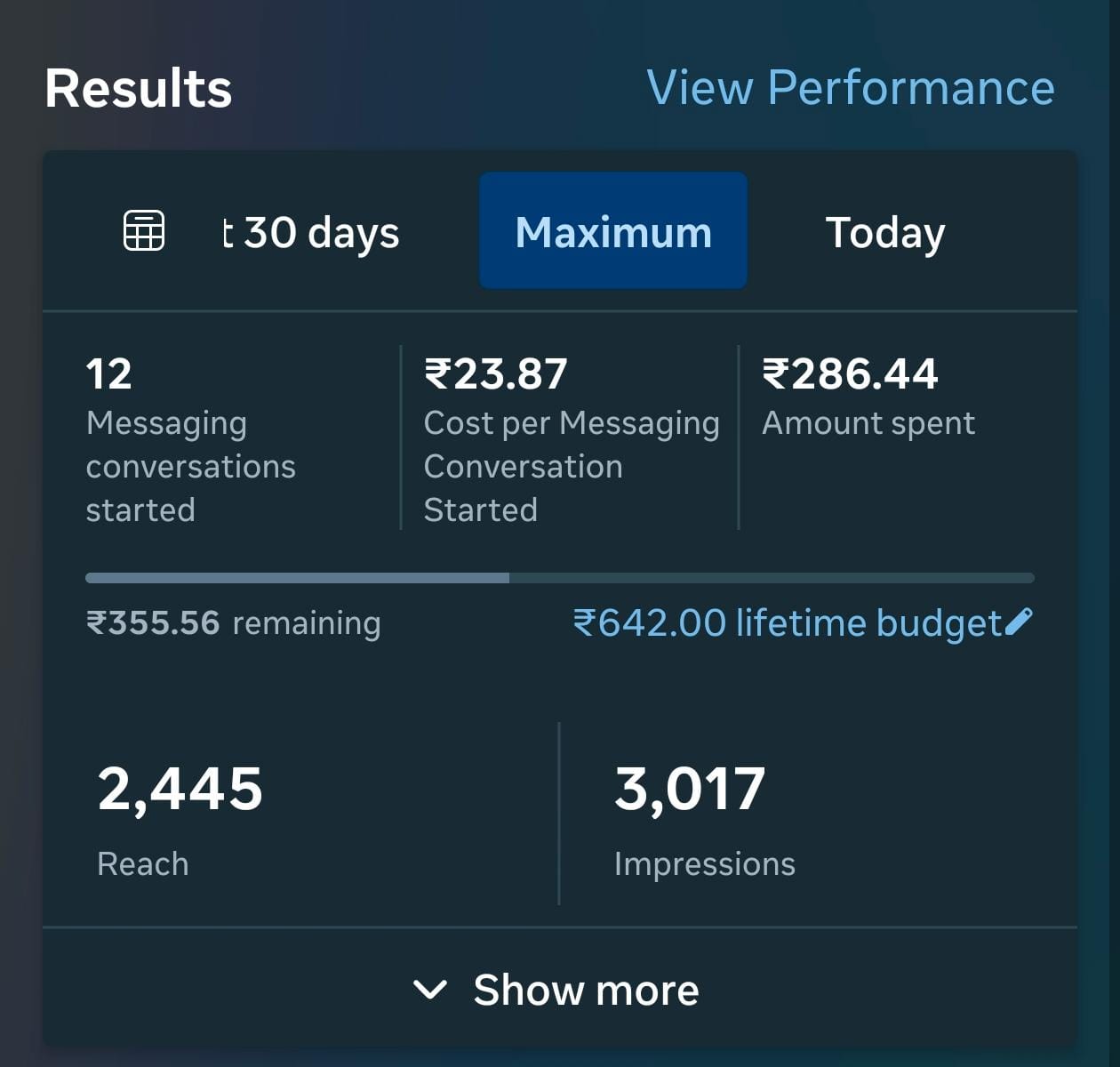Image resolution: width=1120 pixels, height=1067 pixels.
Task: Select the calendar grid icon on the left
Action: 142,230
